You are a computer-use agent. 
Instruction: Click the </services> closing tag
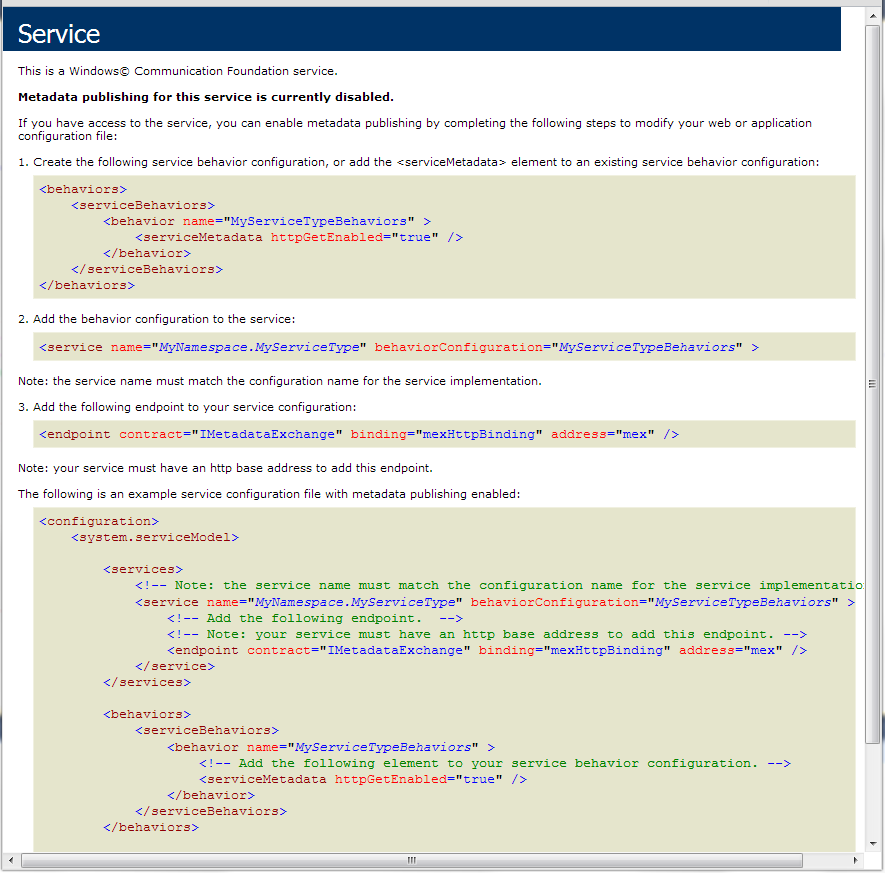147,682
